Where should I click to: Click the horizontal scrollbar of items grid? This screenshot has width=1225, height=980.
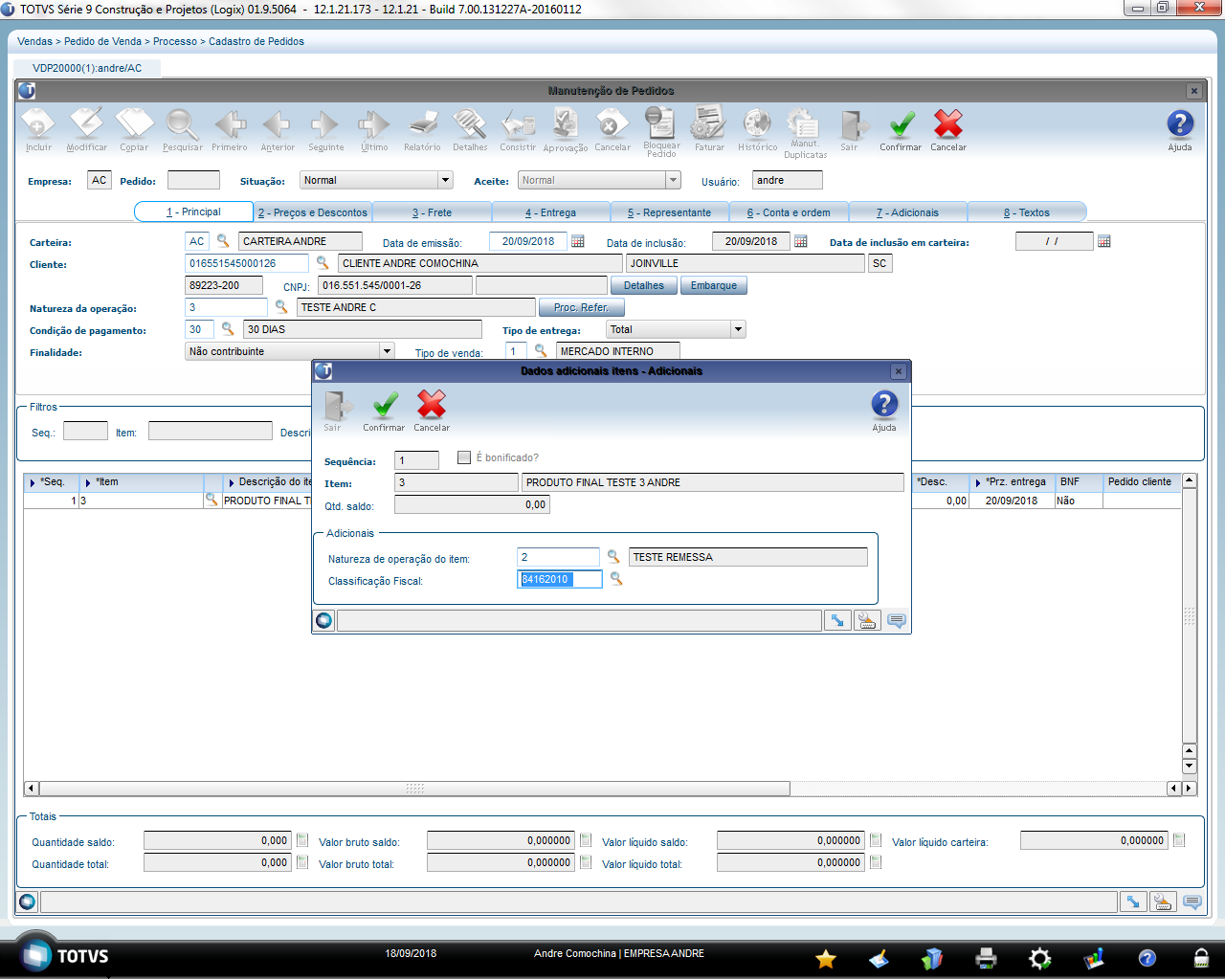coord(414,789)
